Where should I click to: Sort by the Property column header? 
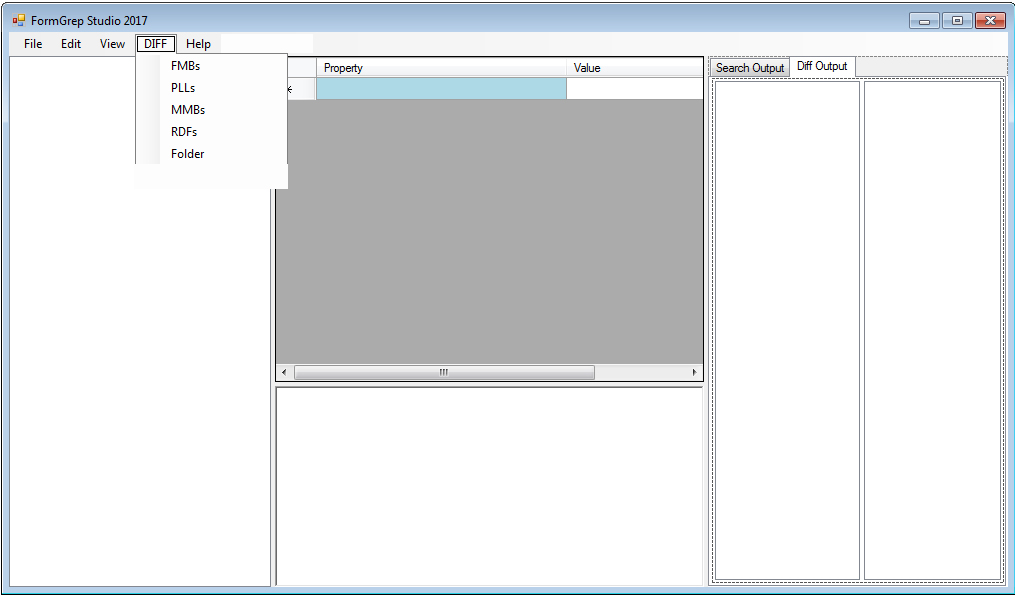click(x=441, y=68)
